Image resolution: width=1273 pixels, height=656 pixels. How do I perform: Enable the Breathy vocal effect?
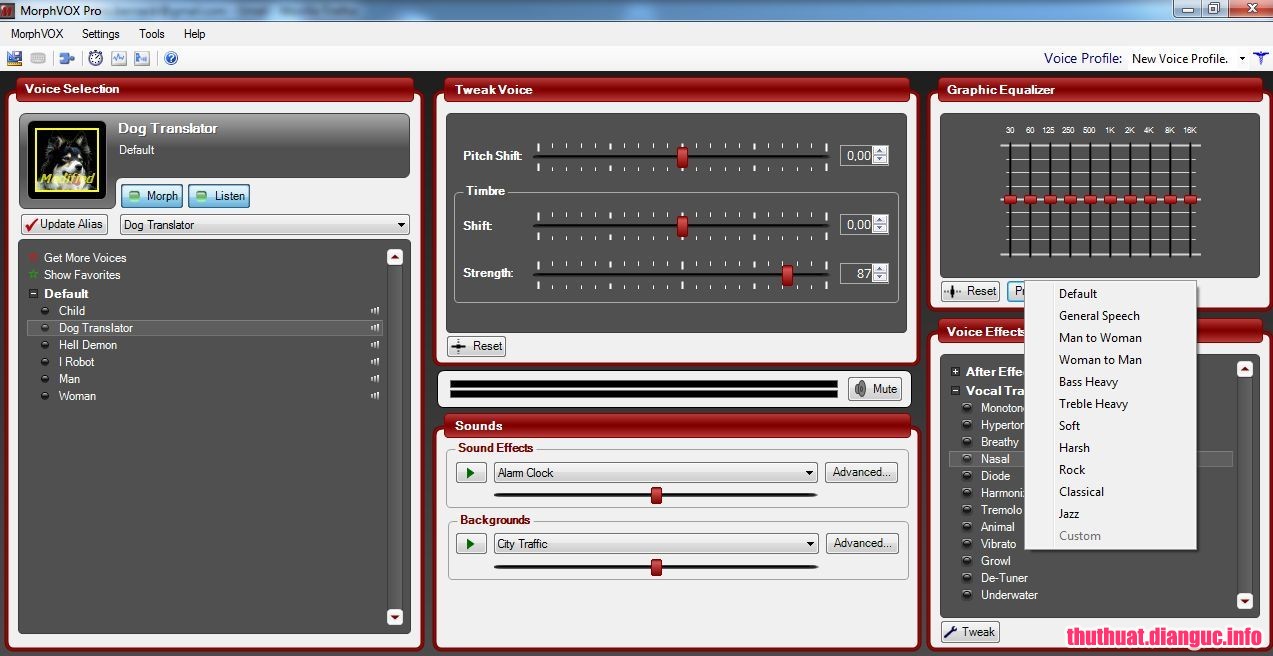click(x=967, y=442)
